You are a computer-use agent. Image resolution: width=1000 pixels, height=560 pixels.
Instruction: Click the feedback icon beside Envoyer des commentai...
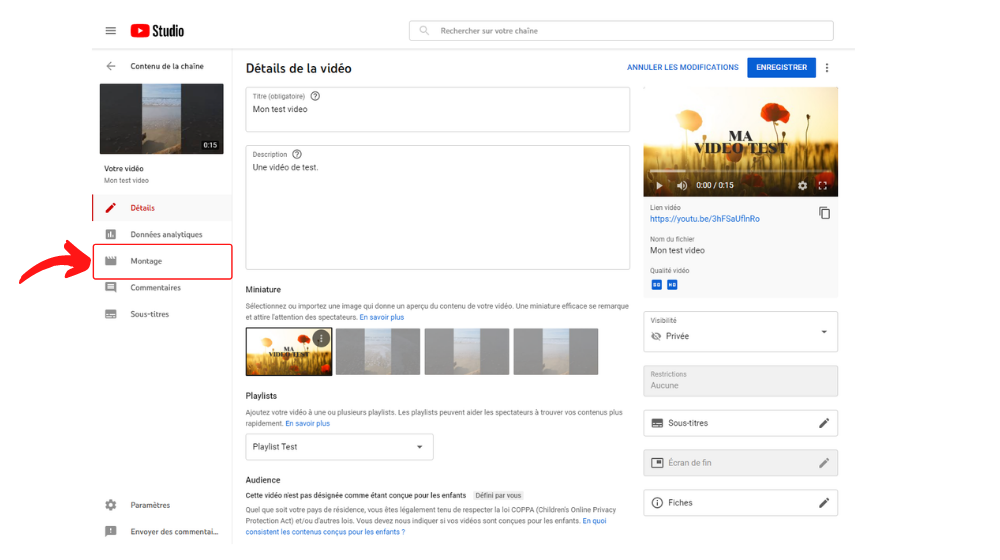110,531
